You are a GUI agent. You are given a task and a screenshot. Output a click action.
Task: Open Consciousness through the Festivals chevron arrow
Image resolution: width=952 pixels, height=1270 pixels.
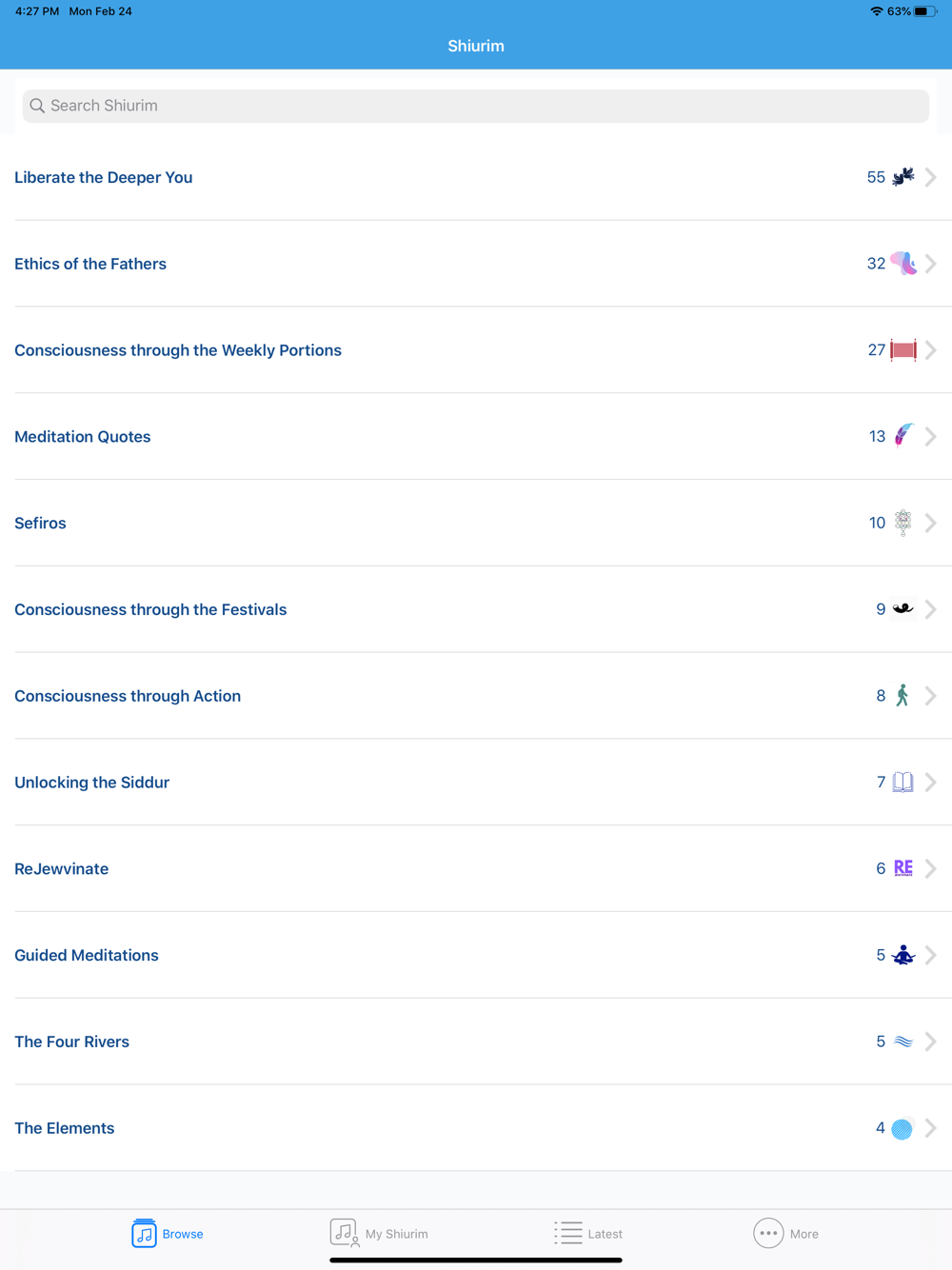[931, 609]
